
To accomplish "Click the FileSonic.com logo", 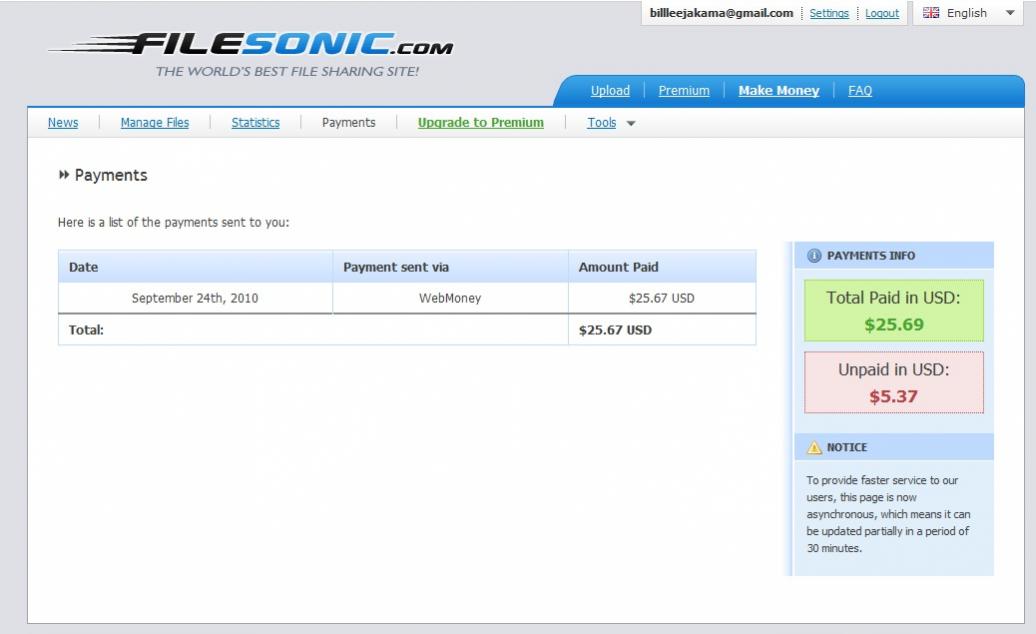I will [x=251, y=44].
